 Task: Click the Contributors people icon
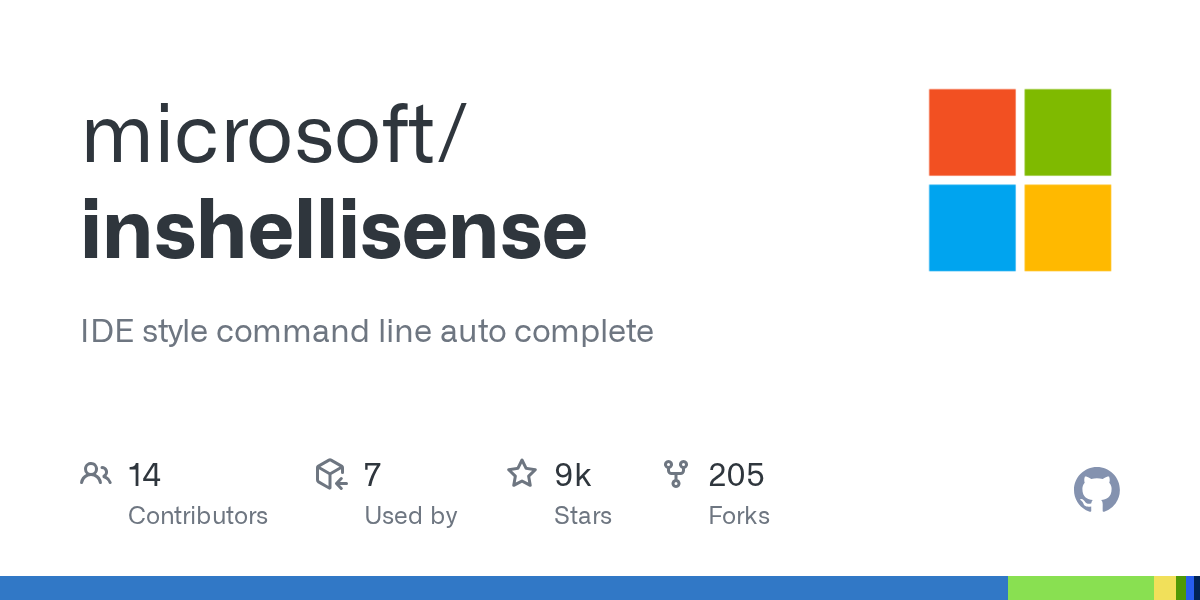(95, 474)
